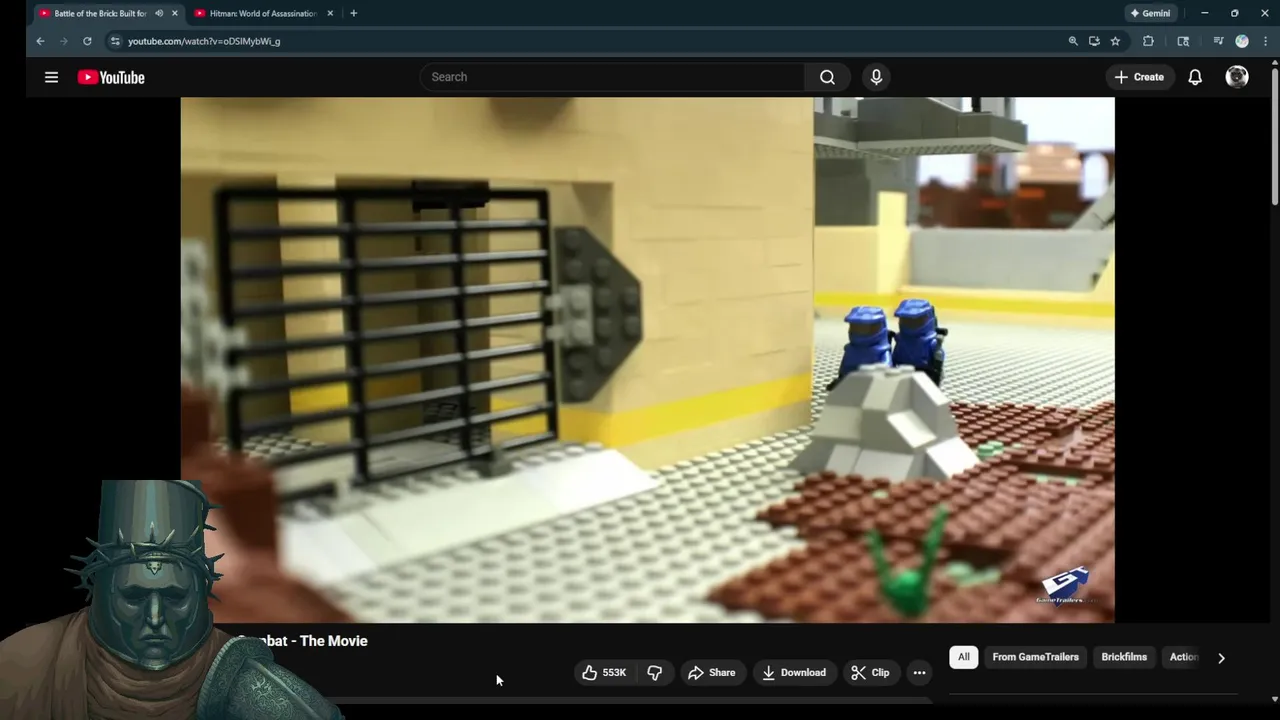Open the YouTube guide hamburger menu

pos(51,77)
